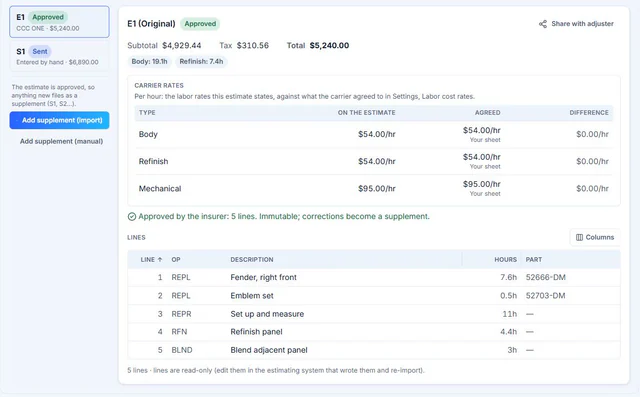Click the $95.00/hr agreed rate

[x=482, y=184]
